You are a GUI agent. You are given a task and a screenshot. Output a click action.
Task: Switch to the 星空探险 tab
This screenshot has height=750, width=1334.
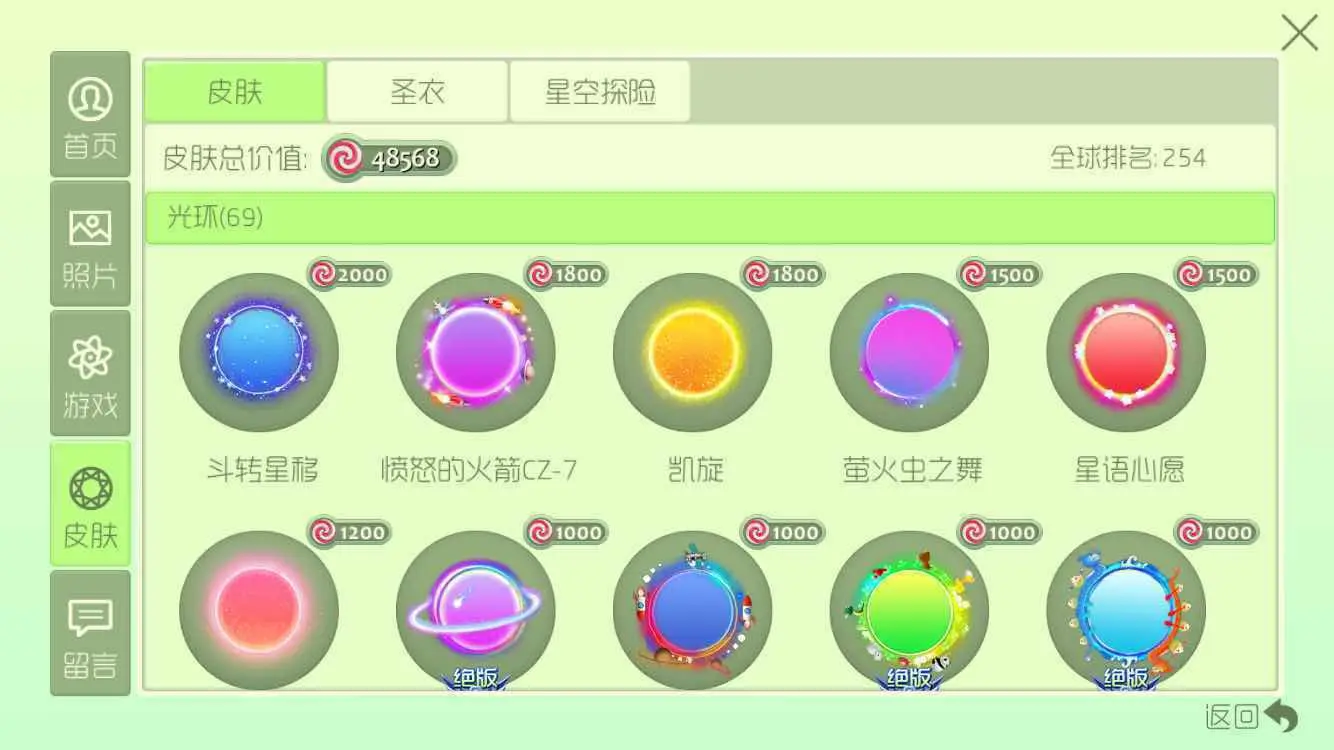600,92
